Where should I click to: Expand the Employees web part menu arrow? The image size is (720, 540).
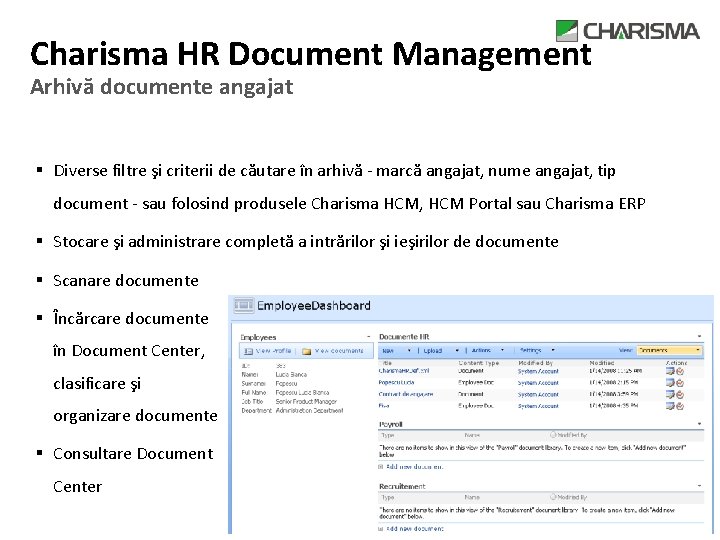pyautogui.click(x=369, y=337)
